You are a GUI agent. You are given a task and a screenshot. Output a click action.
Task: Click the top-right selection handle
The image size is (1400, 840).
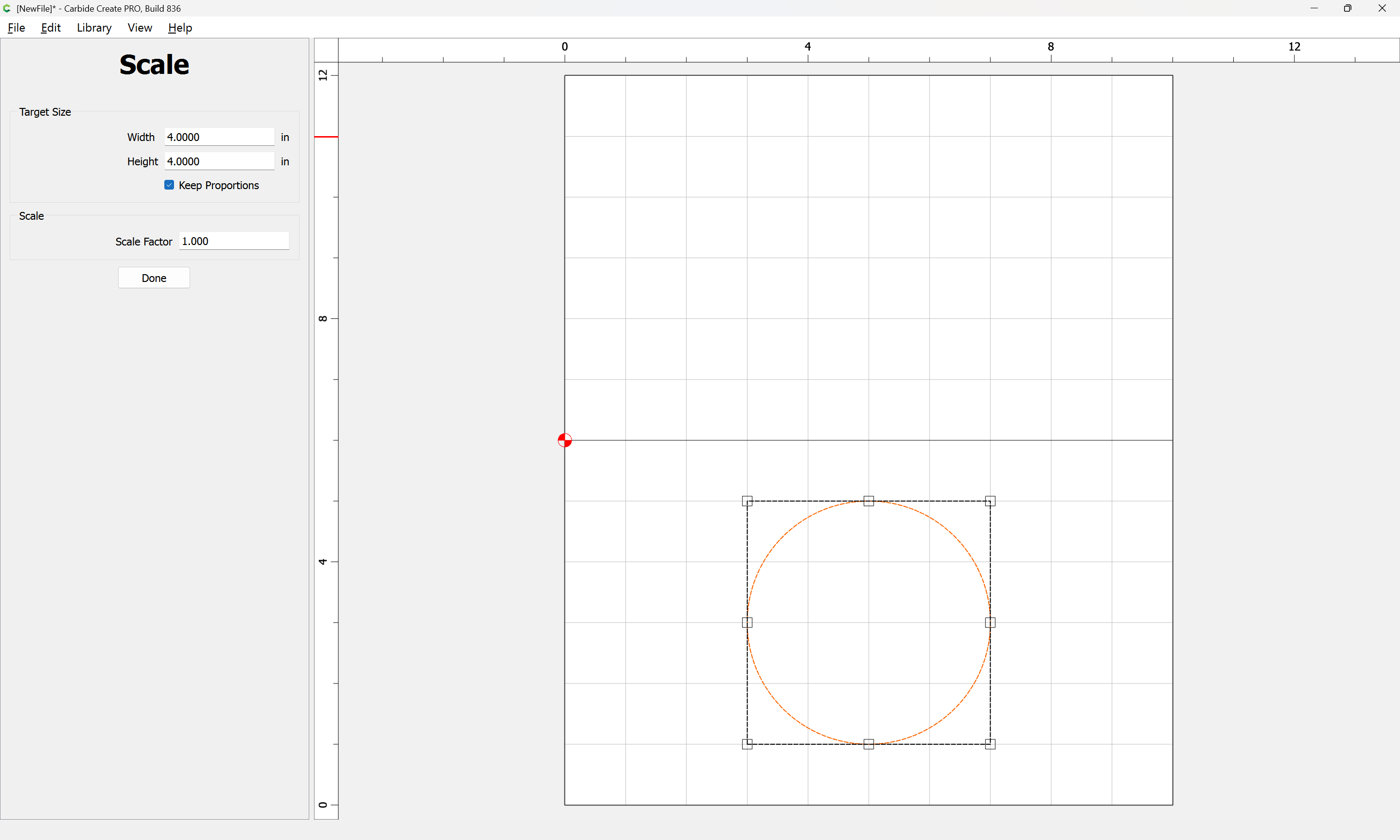990,501
